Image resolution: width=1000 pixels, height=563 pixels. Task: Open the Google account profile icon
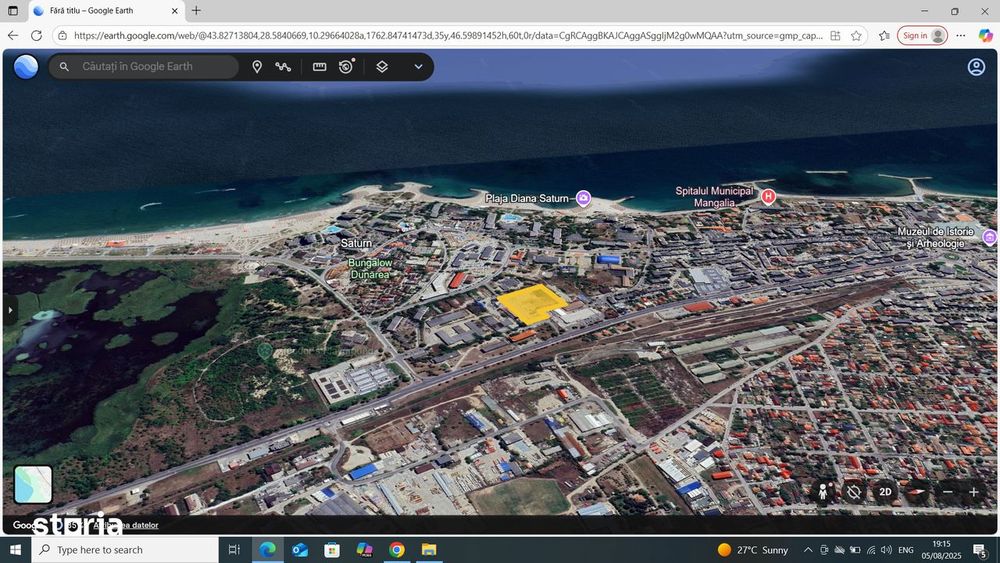tap(976, 67)
